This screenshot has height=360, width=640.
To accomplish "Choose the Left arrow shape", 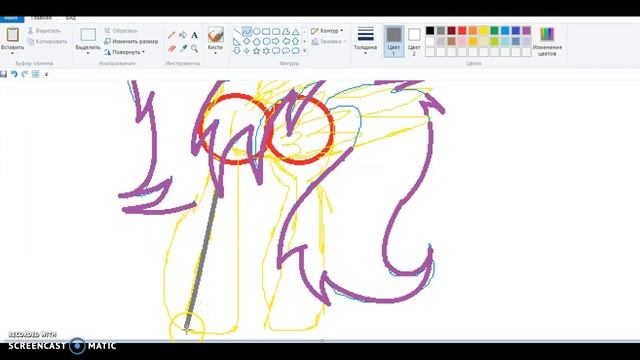I will tap(286, 41).
